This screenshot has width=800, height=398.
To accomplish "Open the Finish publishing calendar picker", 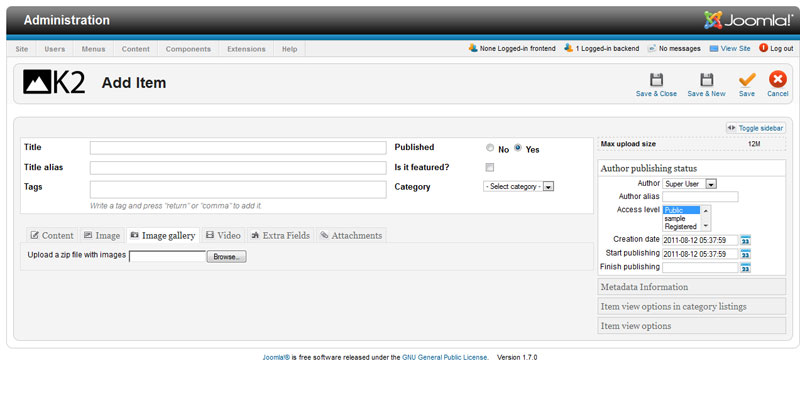I will tap(746, 267).
